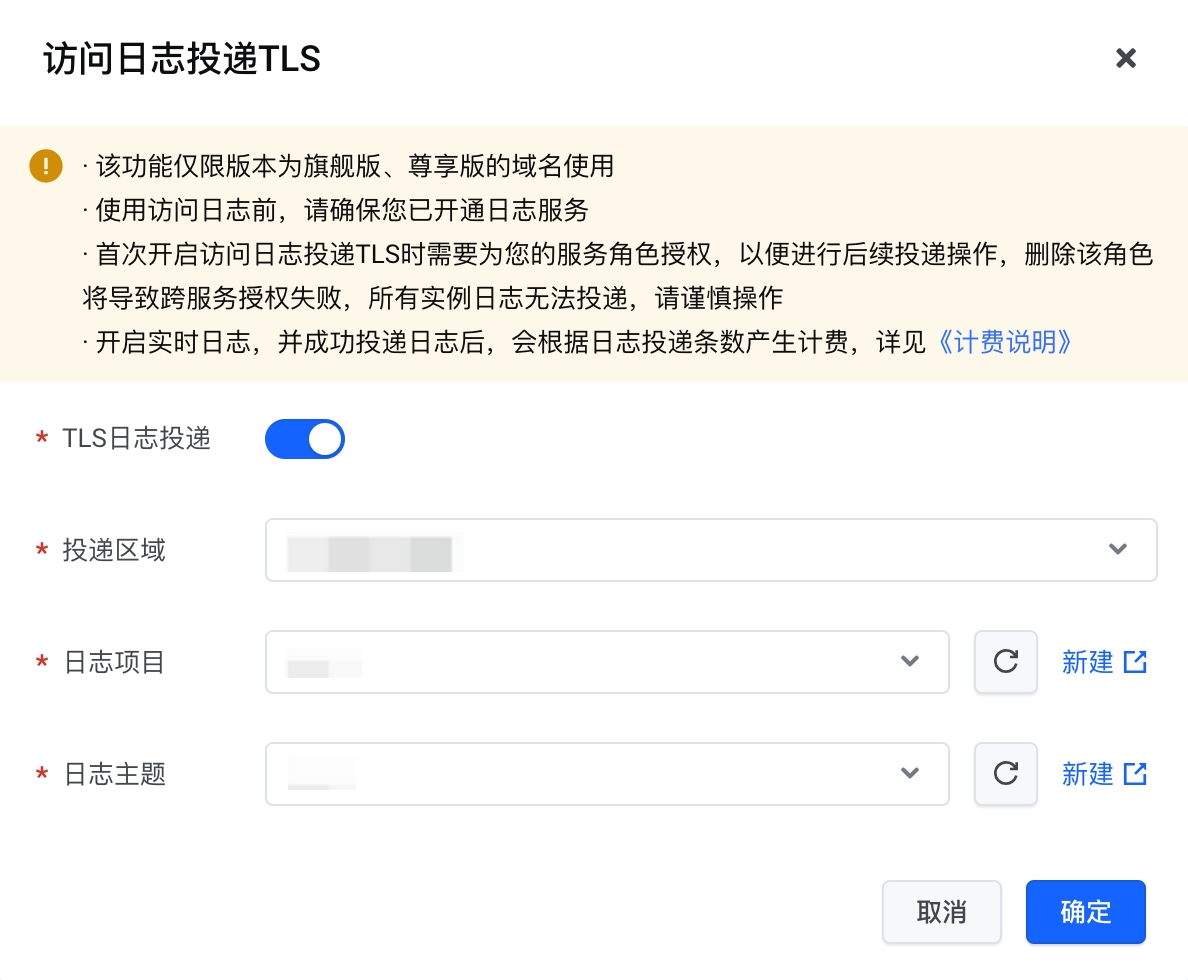Click the orange warning exclamation icon

(x=45, y=165)
